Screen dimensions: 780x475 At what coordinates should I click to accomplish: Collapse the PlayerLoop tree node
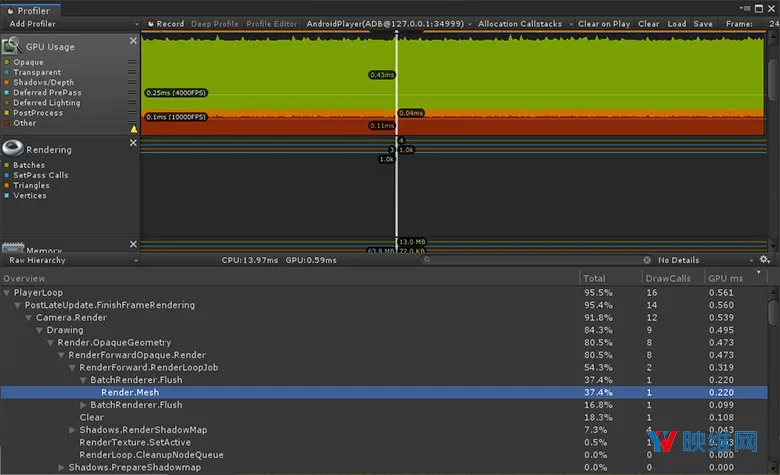pyautogui.click(x=7, y=293)
